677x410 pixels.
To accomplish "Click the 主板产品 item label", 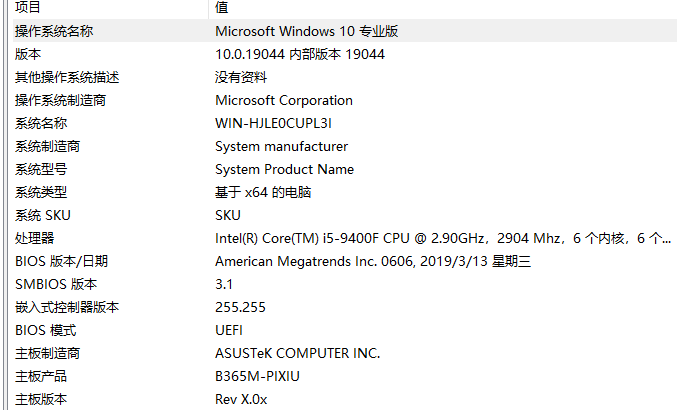I will (x=41, y=376).
